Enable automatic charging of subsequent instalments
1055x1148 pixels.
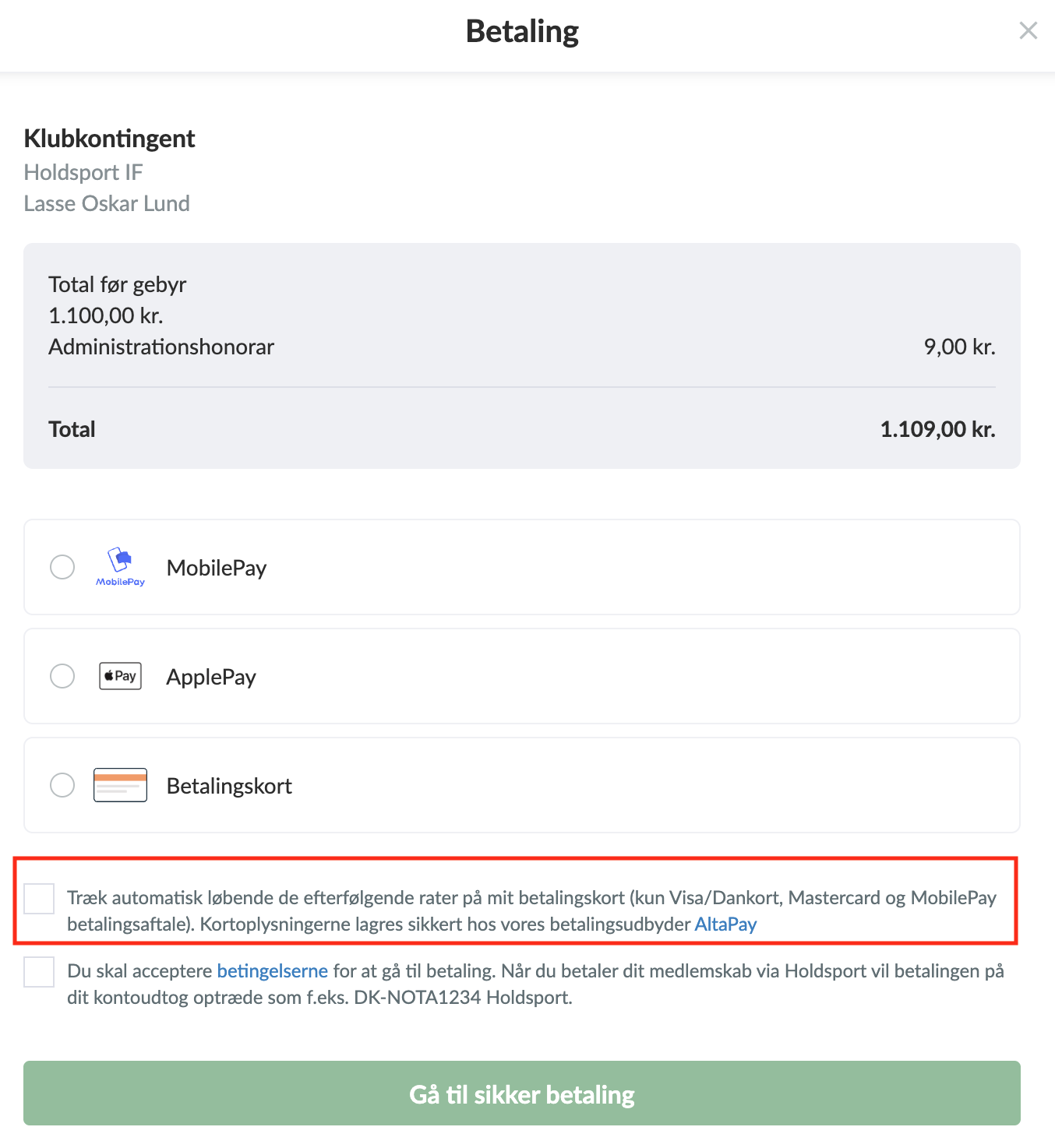(39, 899)
